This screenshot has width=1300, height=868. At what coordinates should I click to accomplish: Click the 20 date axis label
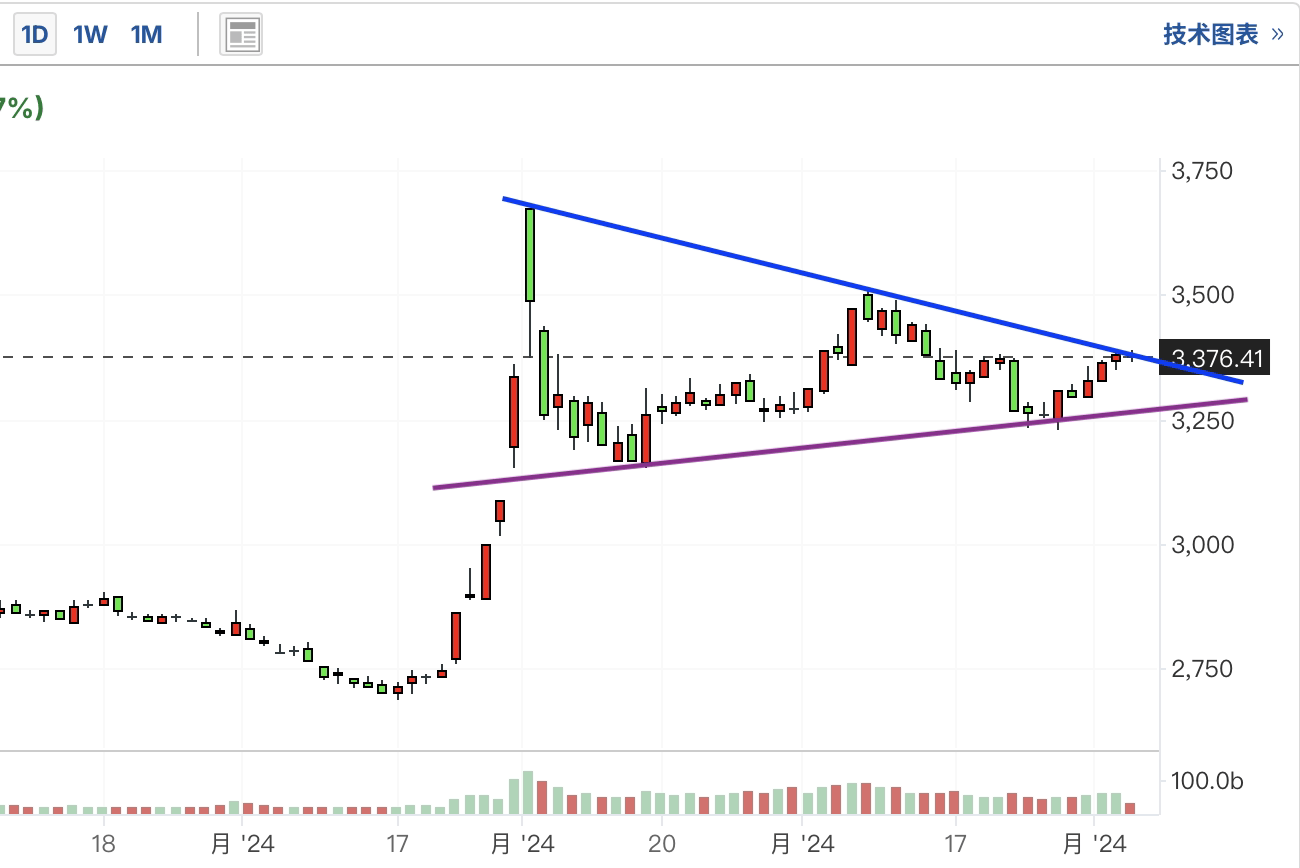662,844
